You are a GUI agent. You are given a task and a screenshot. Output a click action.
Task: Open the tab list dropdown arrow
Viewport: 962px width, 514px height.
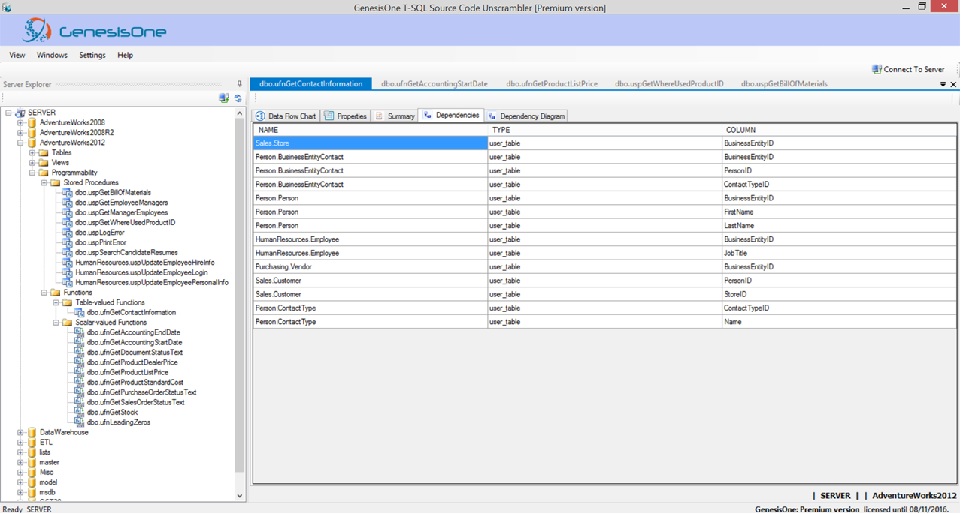click(x=943, y=84)
